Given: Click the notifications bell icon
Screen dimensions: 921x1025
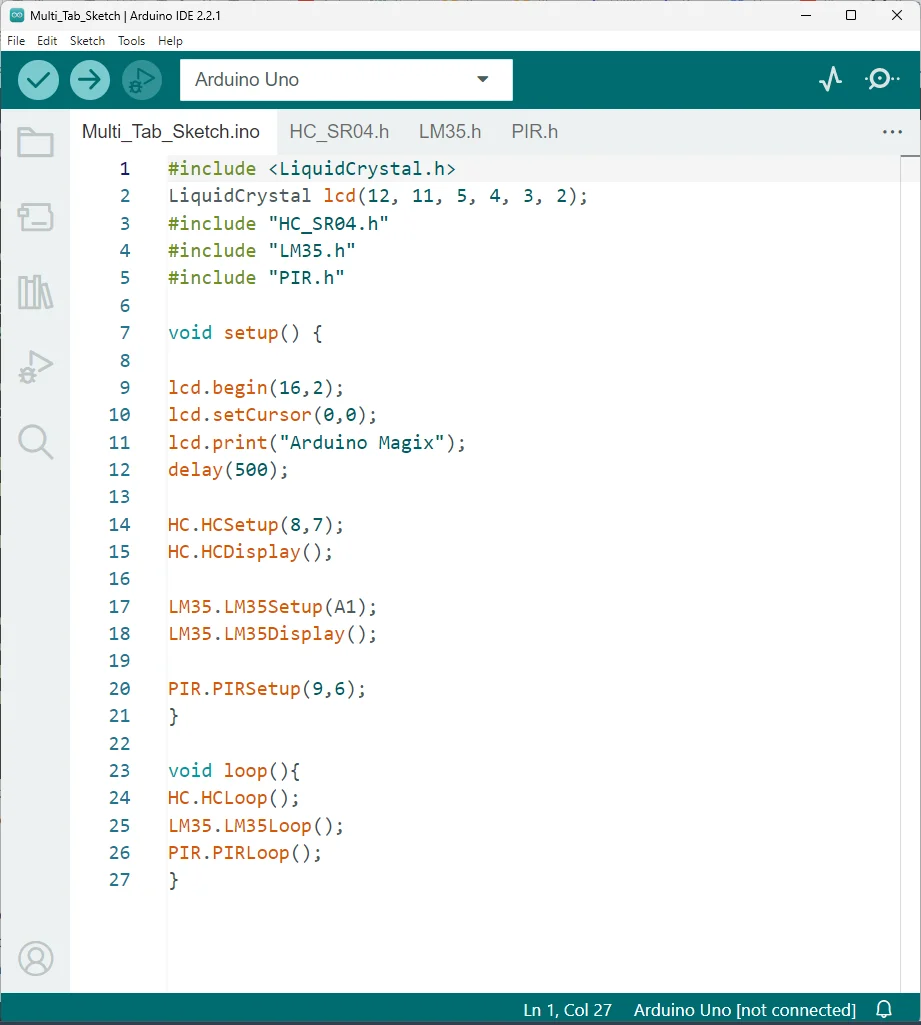Looking at the screenshot, I should [884, 1009].
